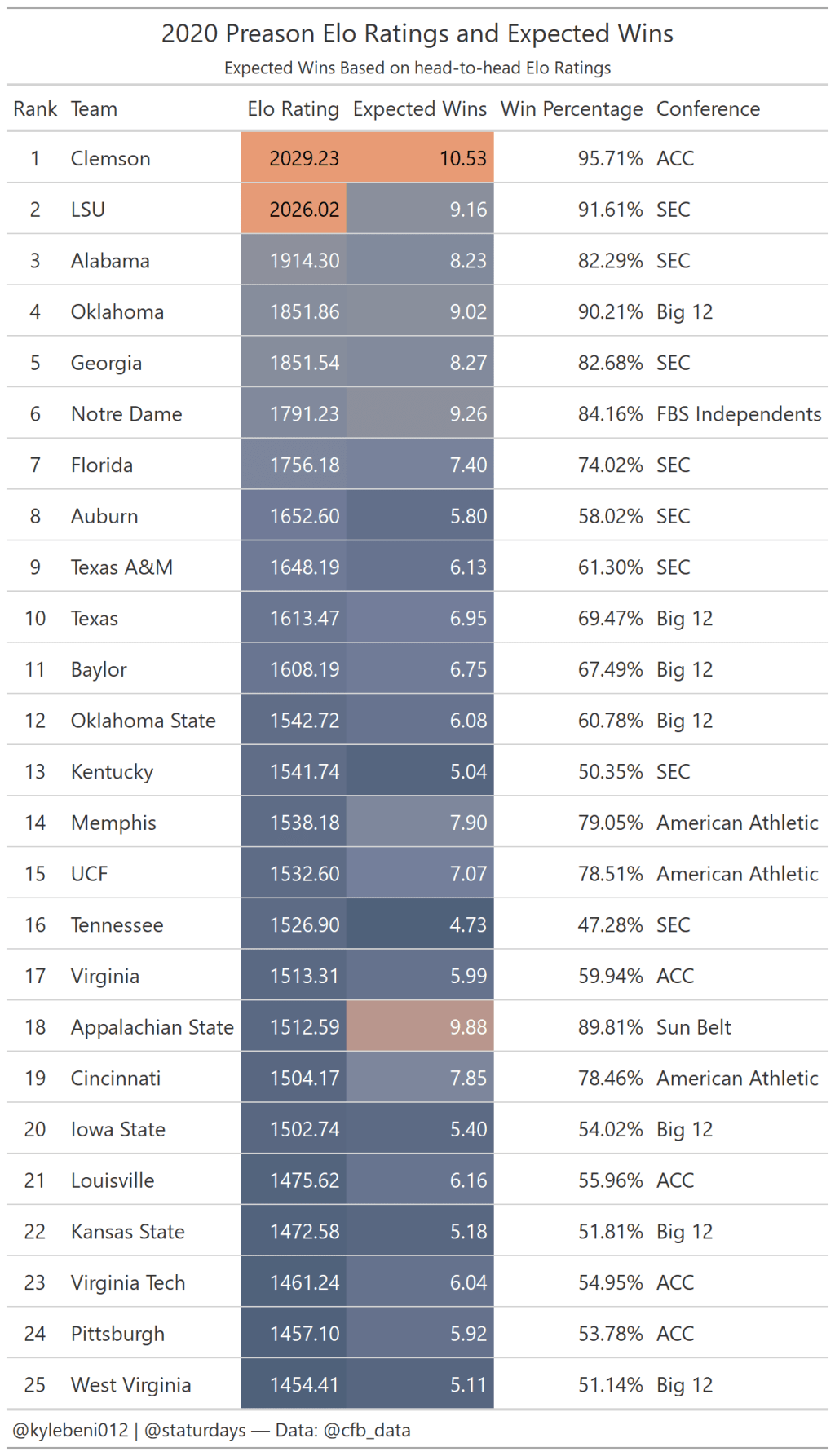Click the Texas A&M team name
The height and width of the screenshot is (1456, 835).
click(121, 567)
